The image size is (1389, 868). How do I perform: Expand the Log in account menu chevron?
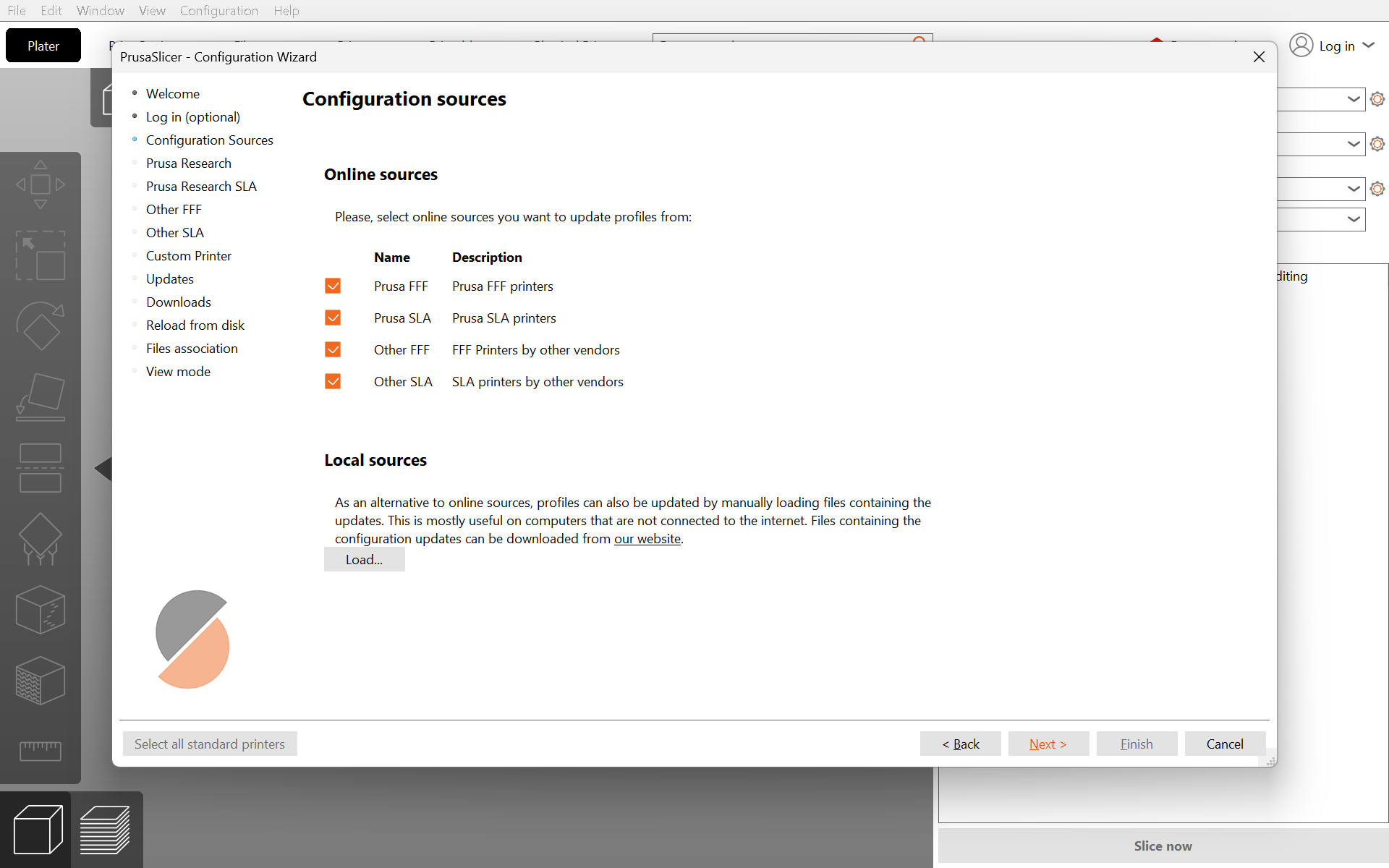click(x=1368, y=46)
